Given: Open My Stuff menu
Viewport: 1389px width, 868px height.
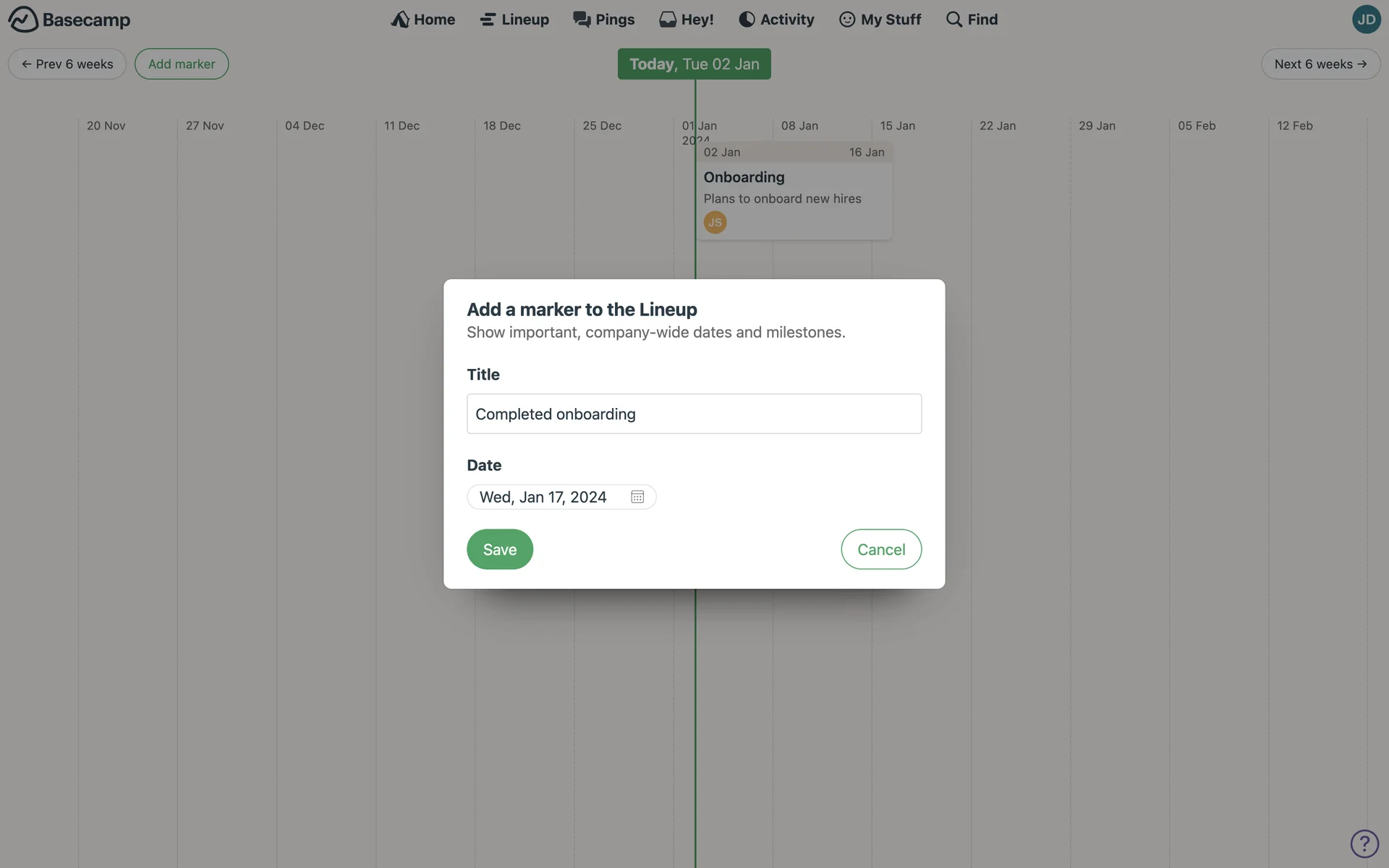Looking at the screenshot, I should (880, 20).
